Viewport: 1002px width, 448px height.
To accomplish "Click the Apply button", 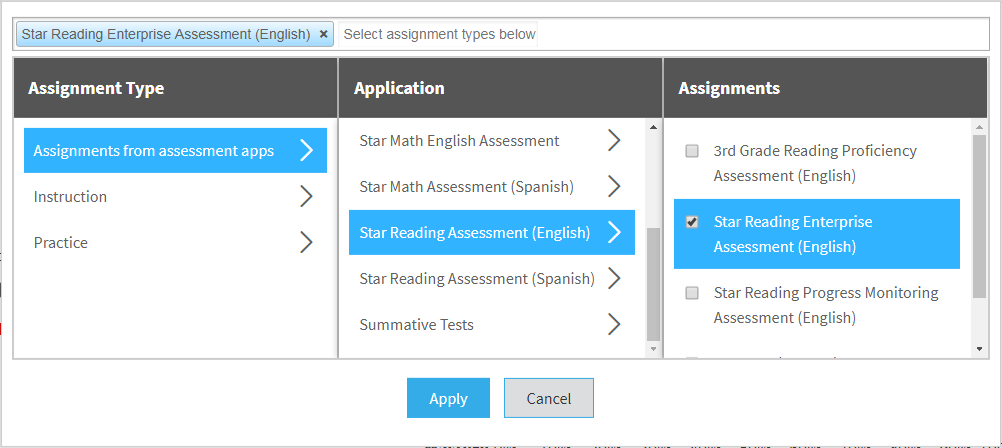I will pyautogui.click(x=449, y=398).
